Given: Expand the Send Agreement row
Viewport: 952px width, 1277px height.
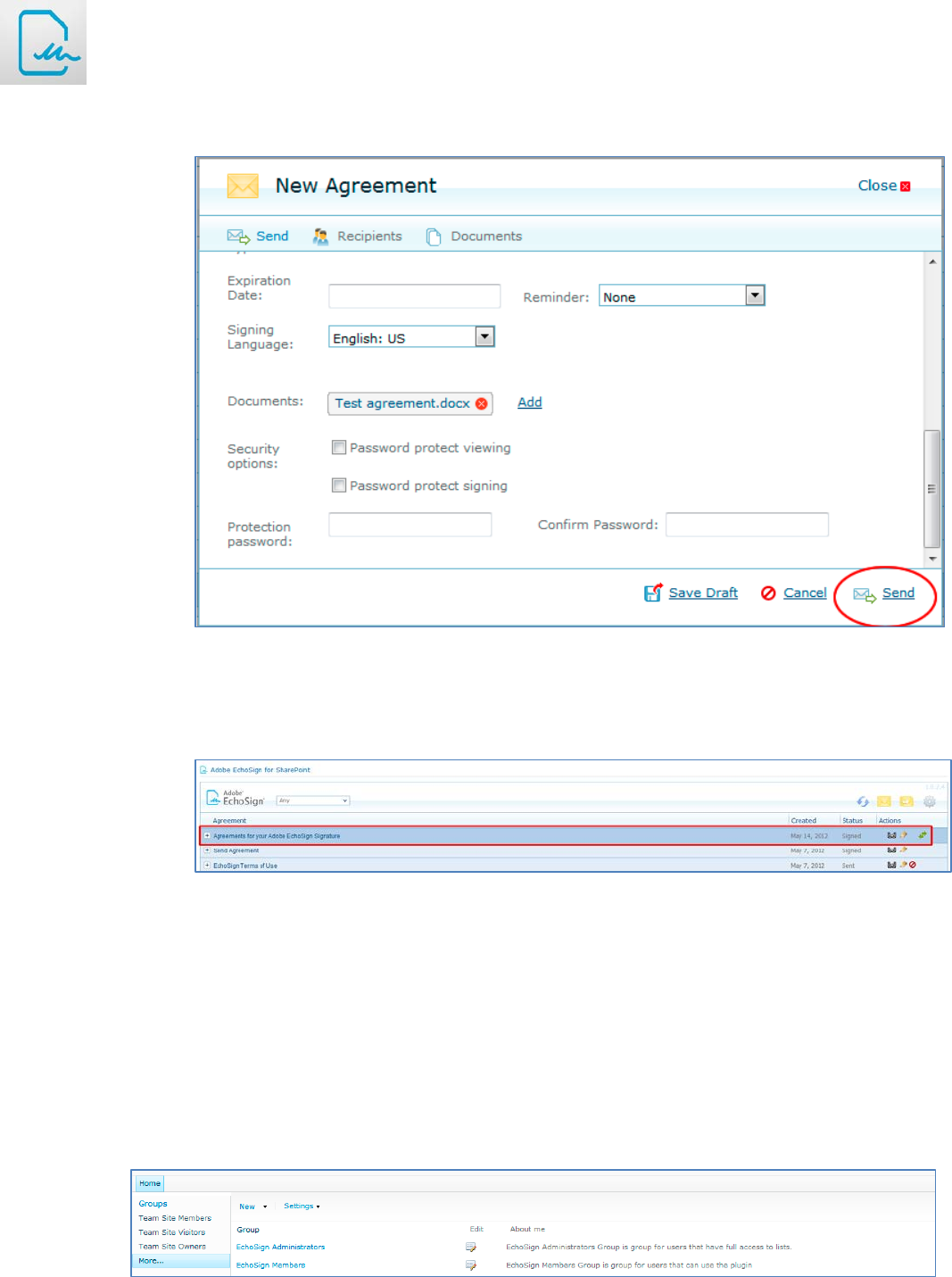Looking at the screenshot, I should coord(207,850).
